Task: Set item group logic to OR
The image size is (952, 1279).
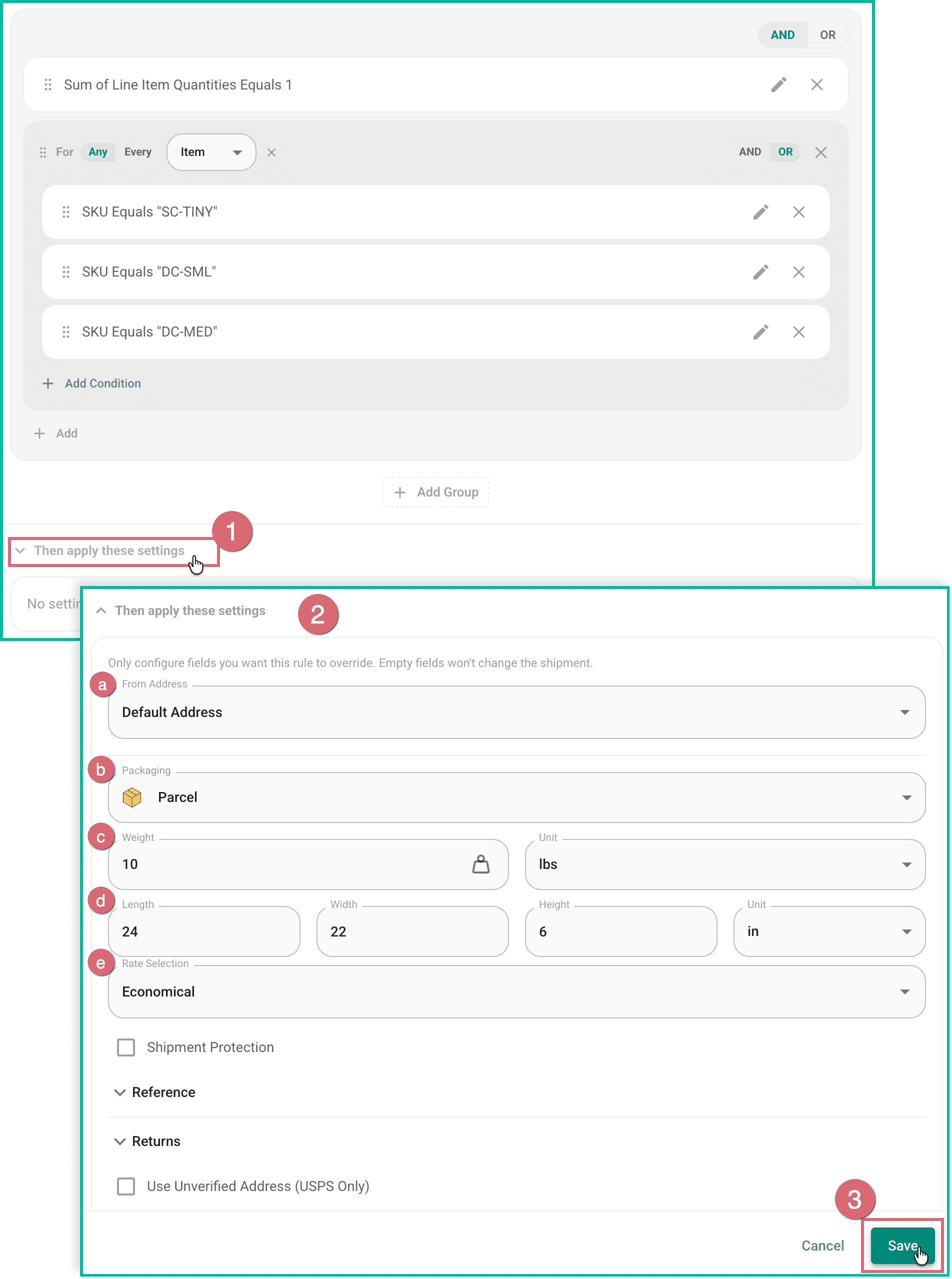Action: (785, 152)
